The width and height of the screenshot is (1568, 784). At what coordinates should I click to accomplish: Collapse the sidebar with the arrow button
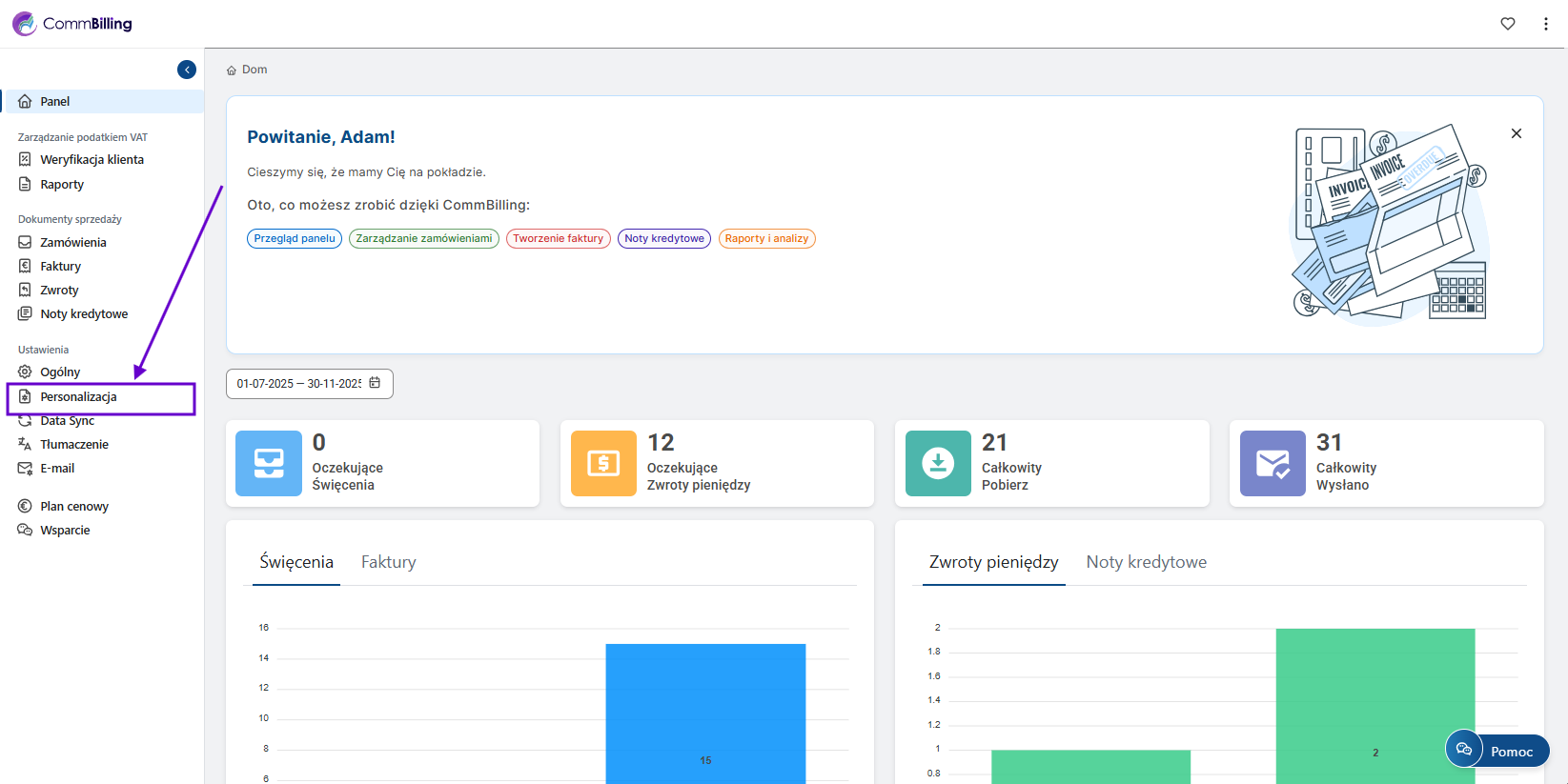coord(187,70)
